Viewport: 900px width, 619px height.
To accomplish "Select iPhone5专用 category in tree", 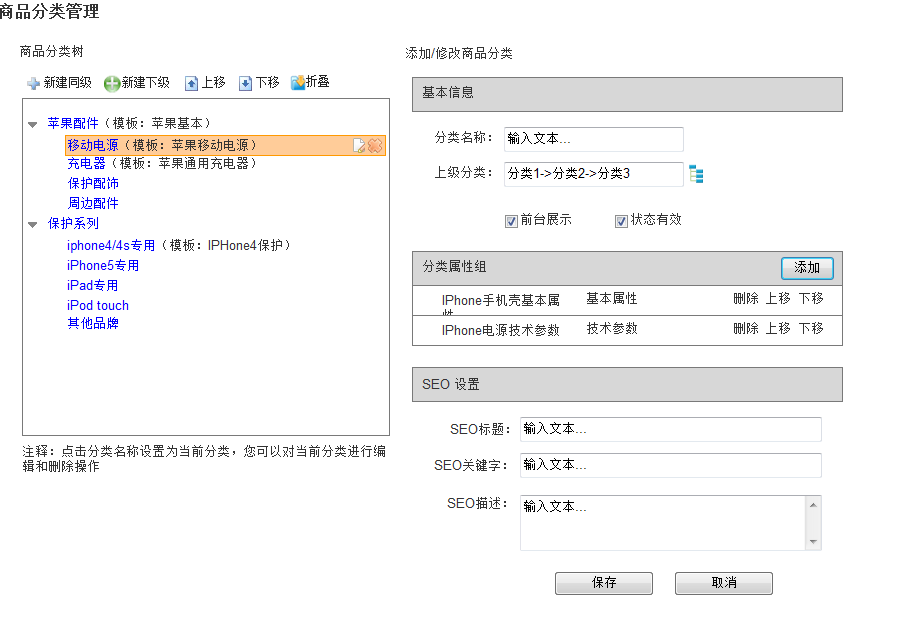I will coord(103,266).
